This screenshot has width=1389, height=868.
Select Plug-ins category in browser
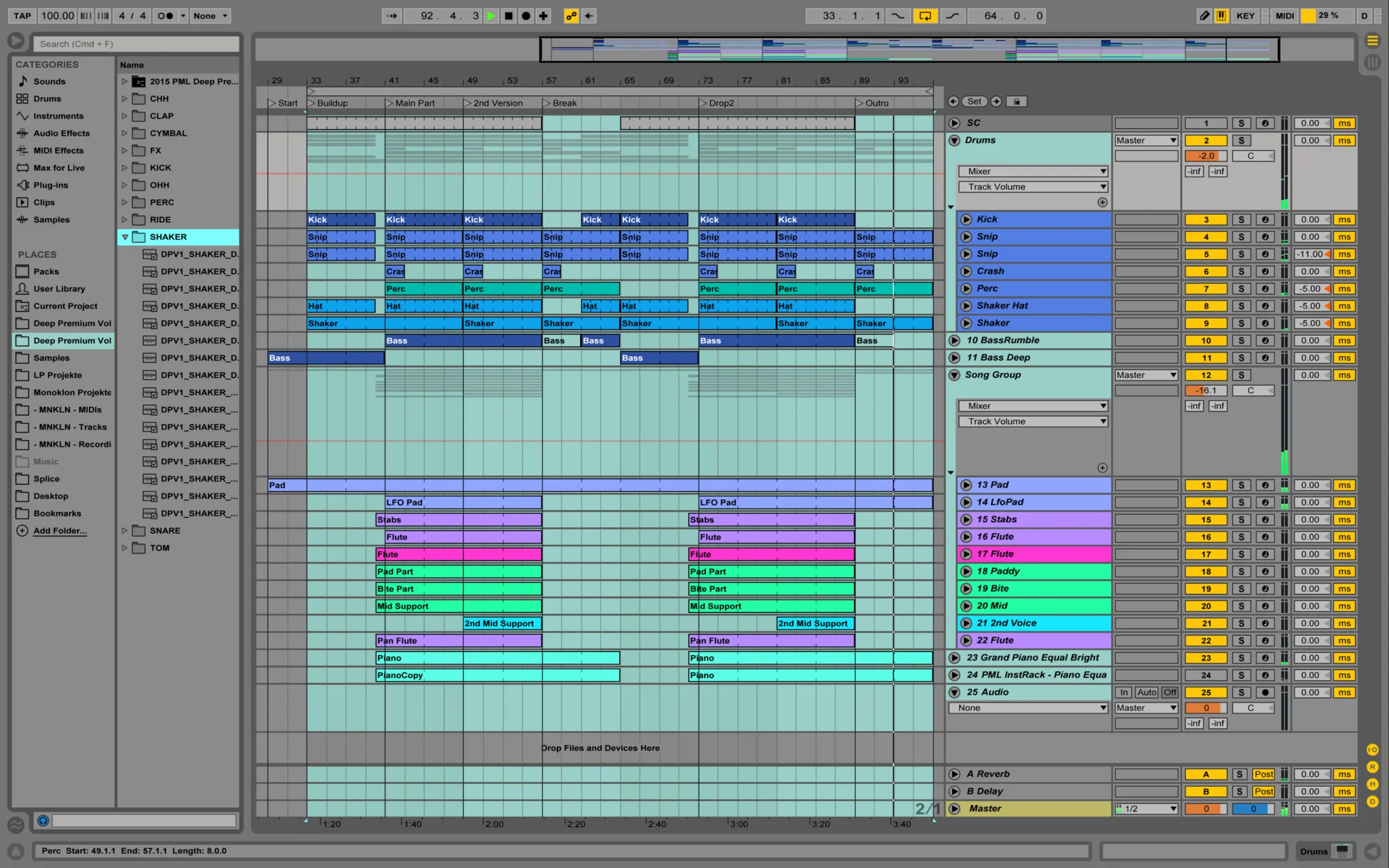[51, 185]
